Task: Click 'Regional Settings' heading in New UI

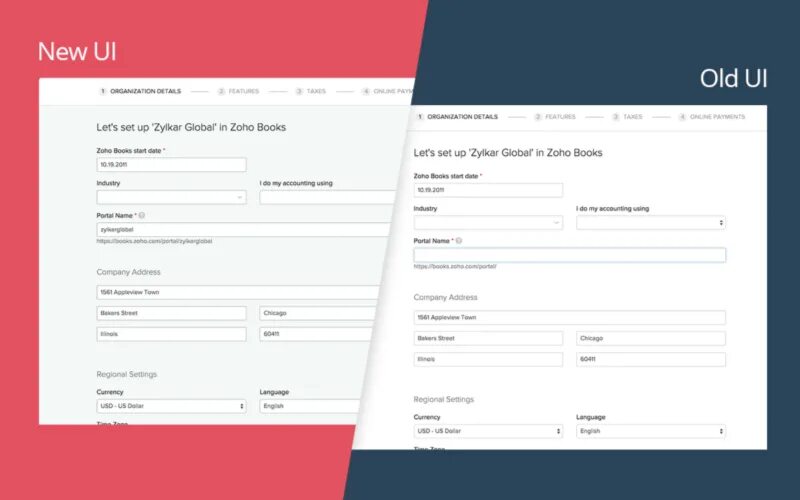Action: pos(127,374)
